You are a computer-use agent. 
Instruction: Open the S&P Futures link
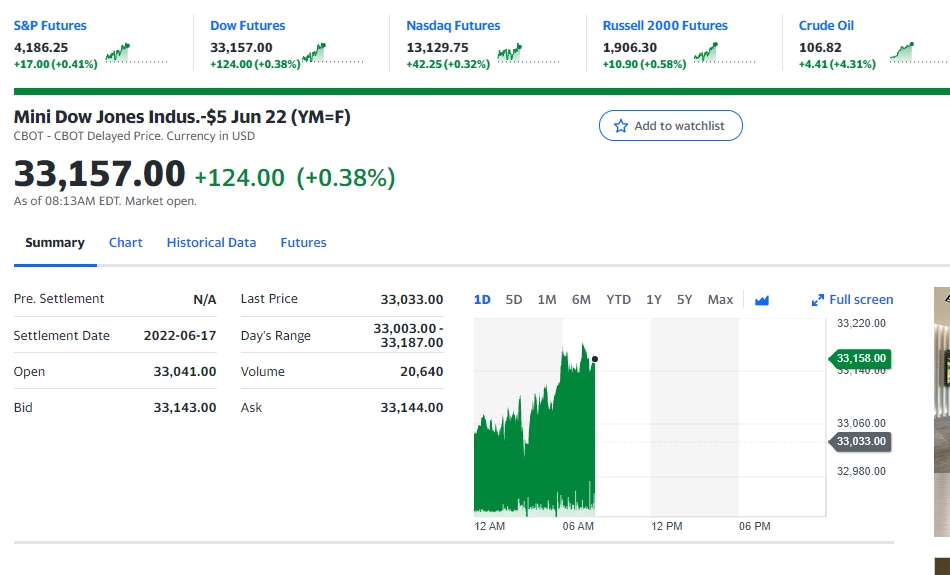click(50, 25)
